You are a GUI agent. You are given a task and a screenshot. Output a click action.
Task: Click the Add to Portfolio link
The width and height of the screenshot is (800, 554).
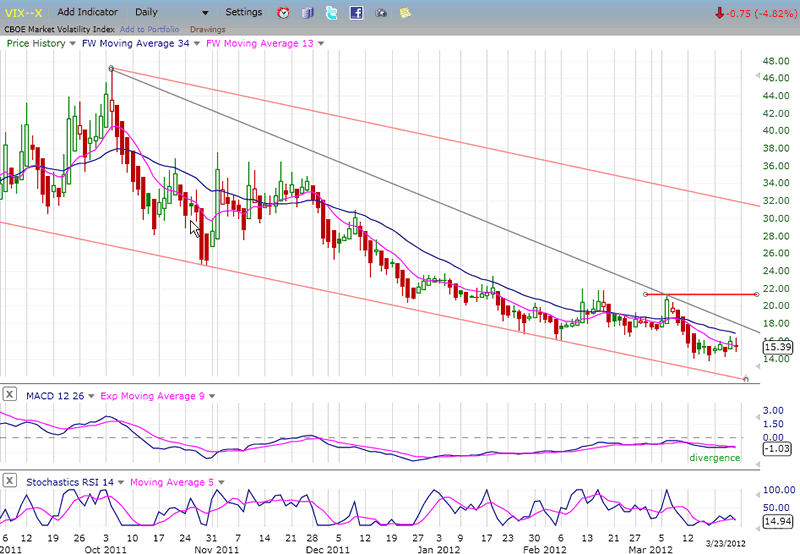[150, 29]
